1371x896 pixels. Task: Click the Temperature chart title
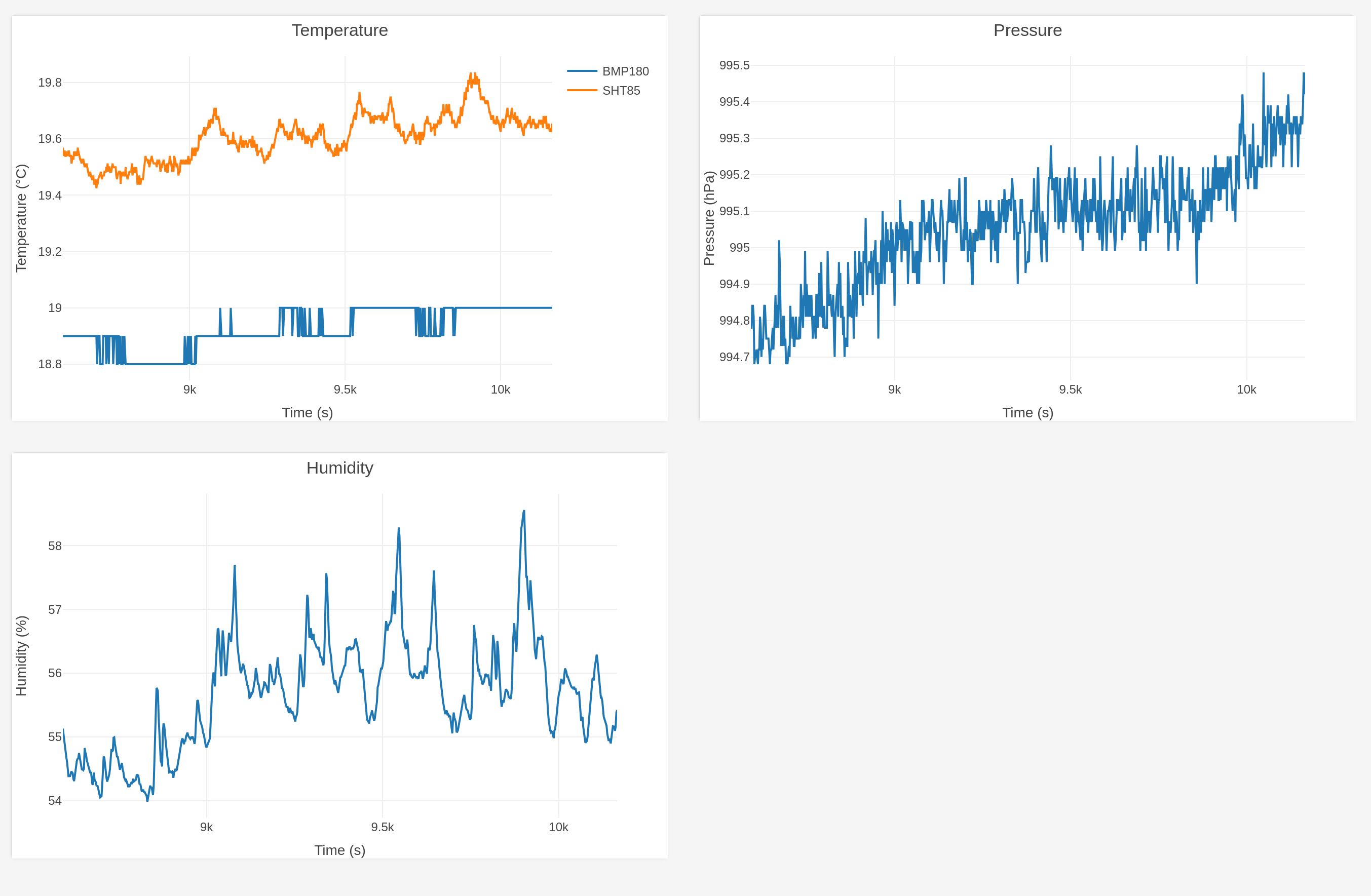pyautogui.click(x=339, y=30)
